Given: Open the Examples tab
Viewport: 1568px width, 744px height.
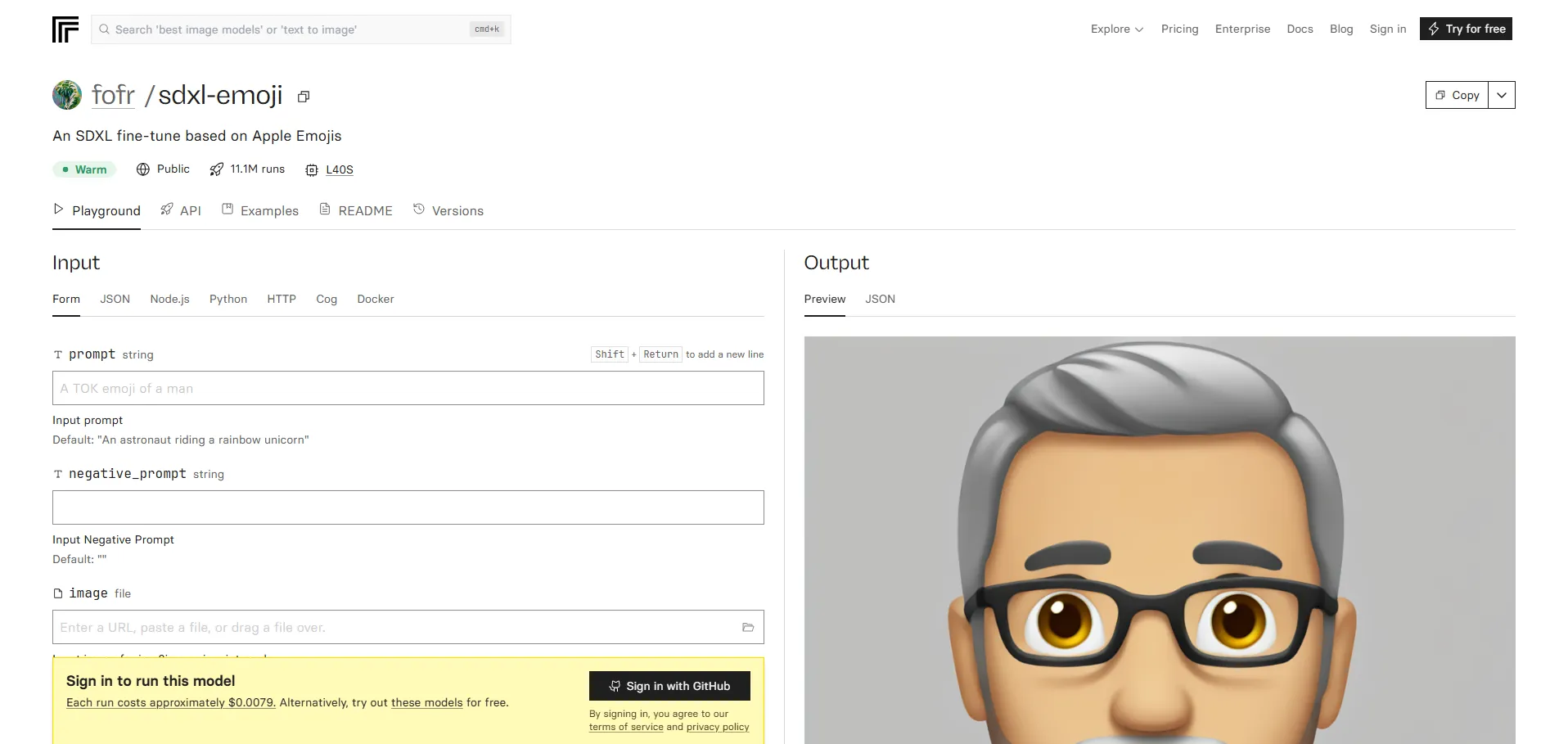Looking at the screenshot, I should (260, 210).
